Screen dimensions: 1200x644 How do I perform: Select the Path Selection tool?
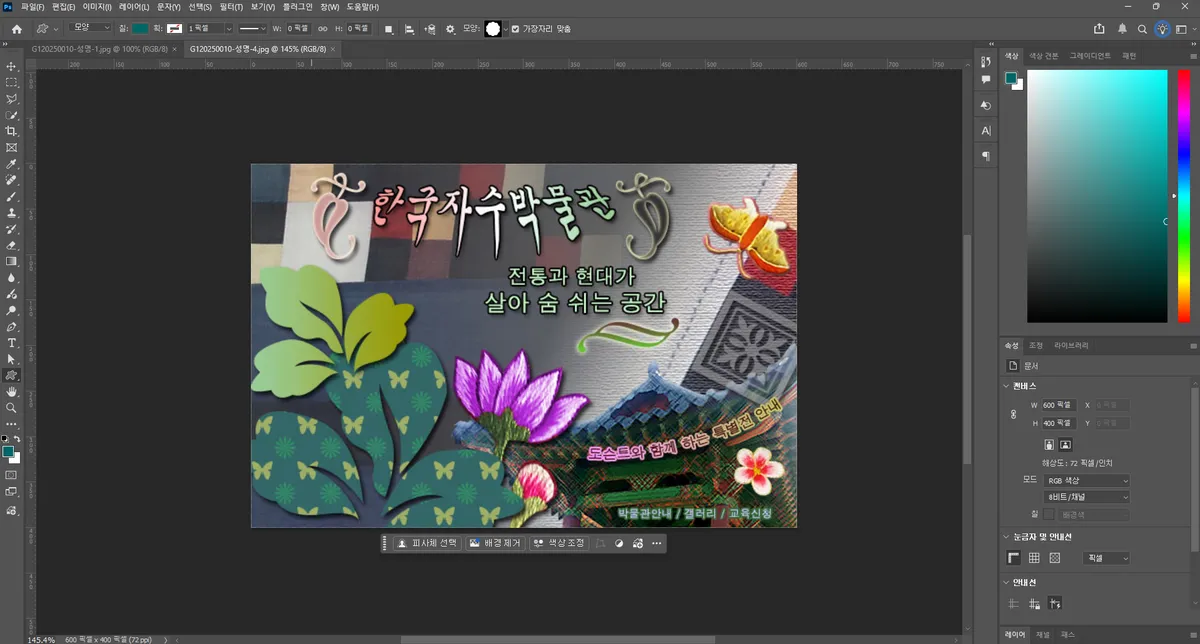[x=12, y=359]
